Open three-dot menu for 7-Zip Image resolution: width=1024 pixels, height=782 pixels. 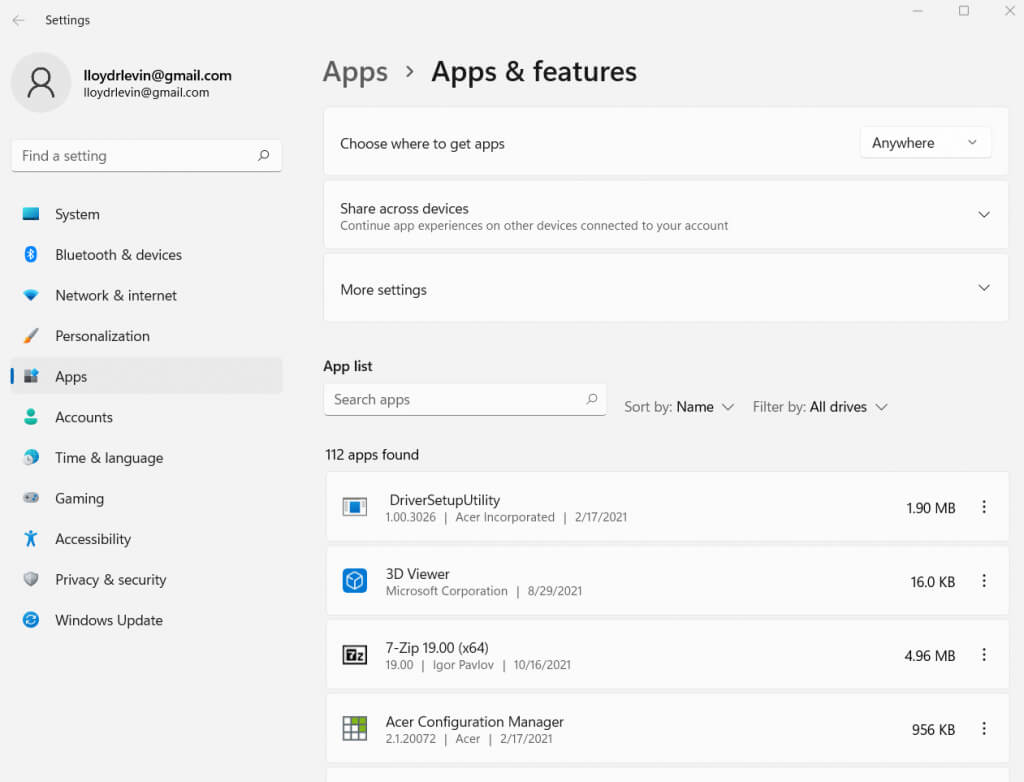983,655
